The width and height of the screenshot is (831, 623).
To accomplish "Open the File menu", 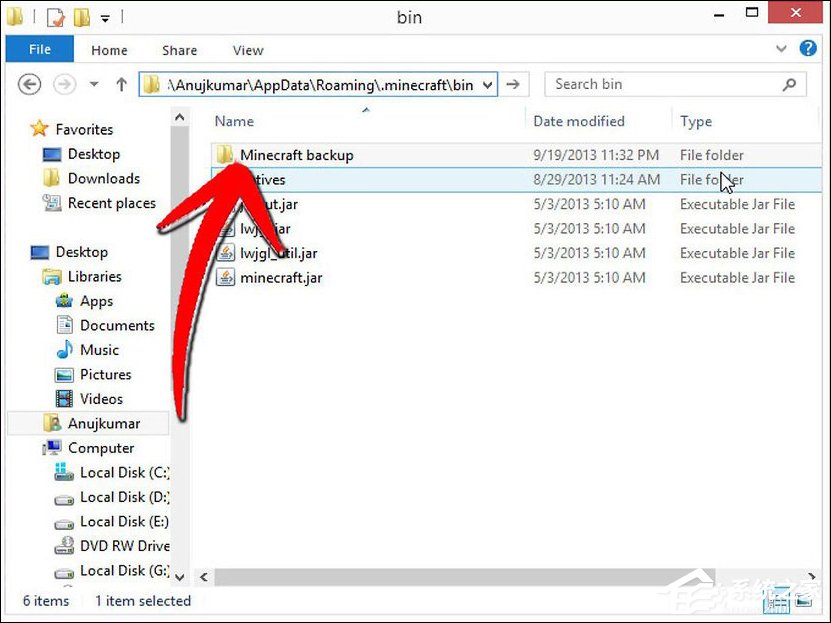I will [38, 48].
